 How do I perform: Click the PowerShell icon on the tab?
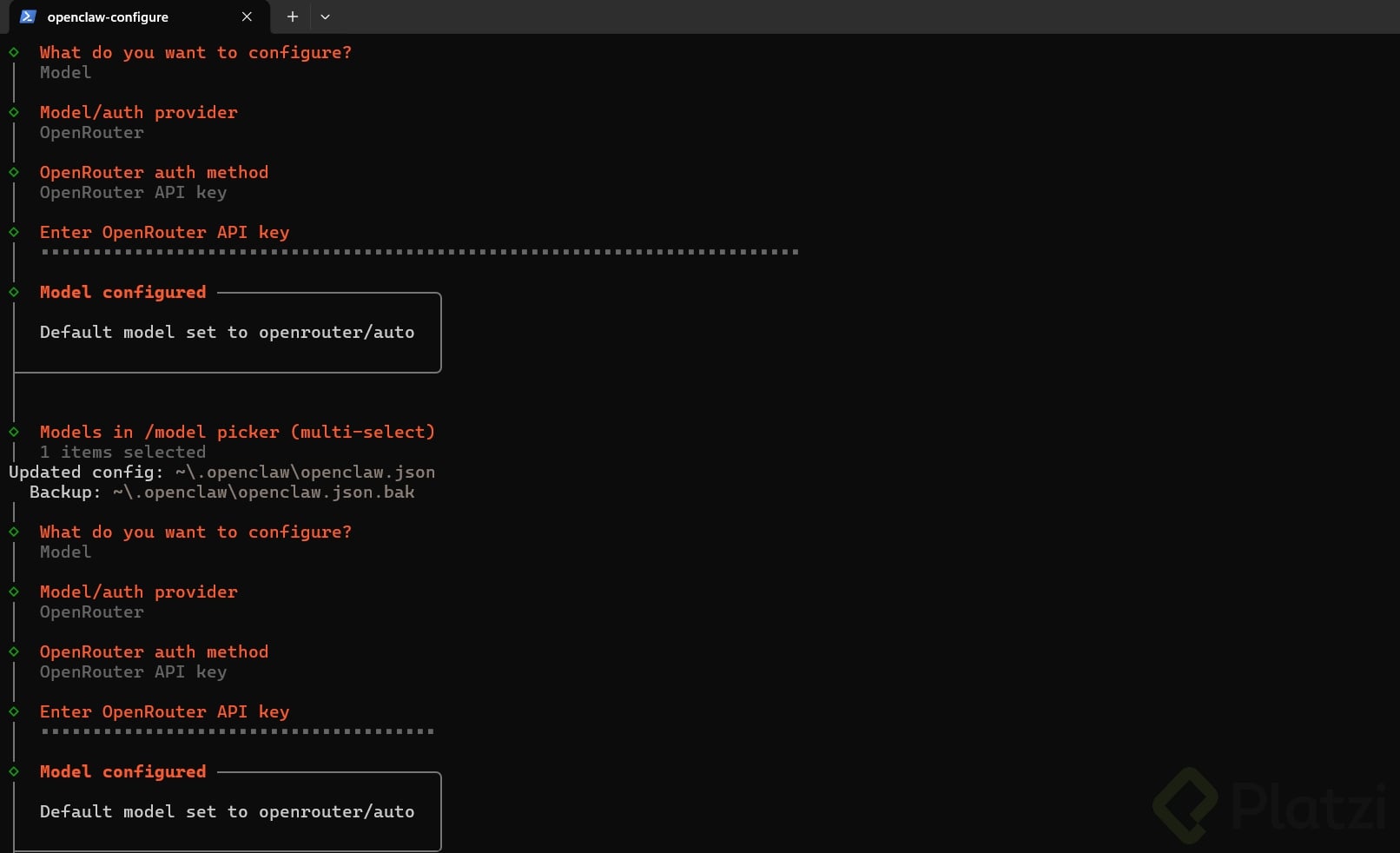pyautogui.click(x=28, y=17)
